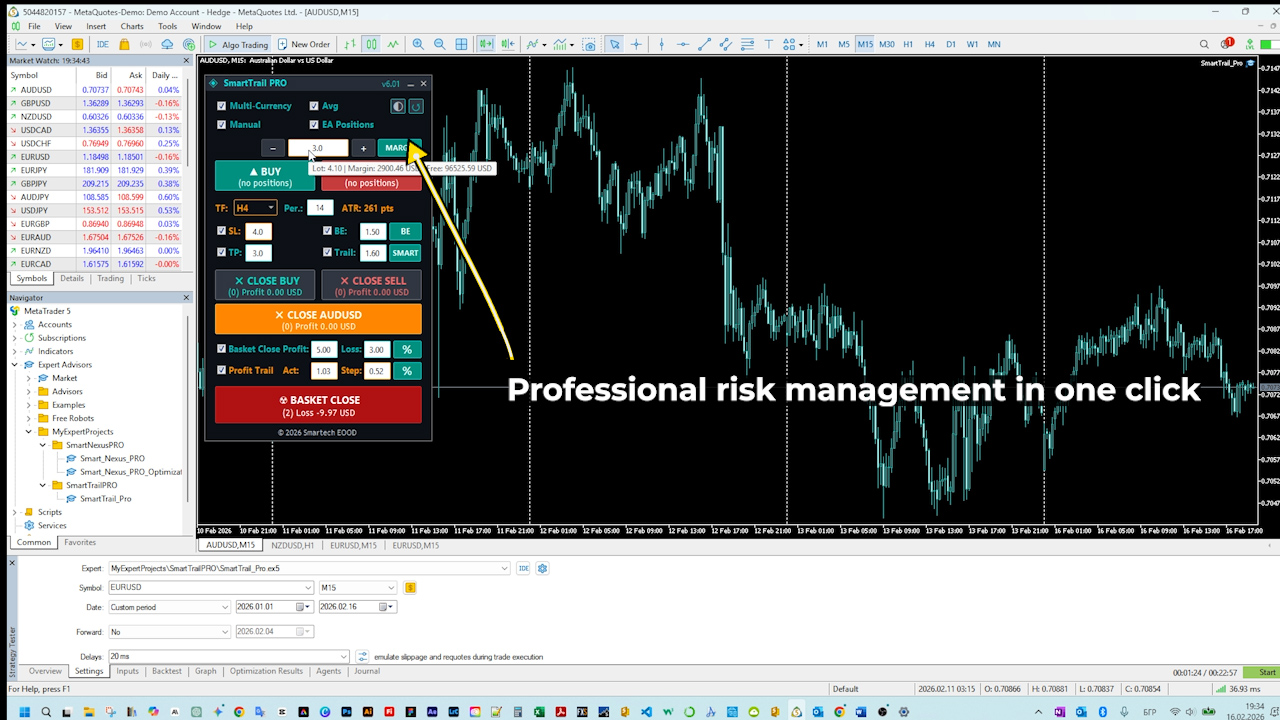Click the zoom out magnifier icon

(439, 44)
